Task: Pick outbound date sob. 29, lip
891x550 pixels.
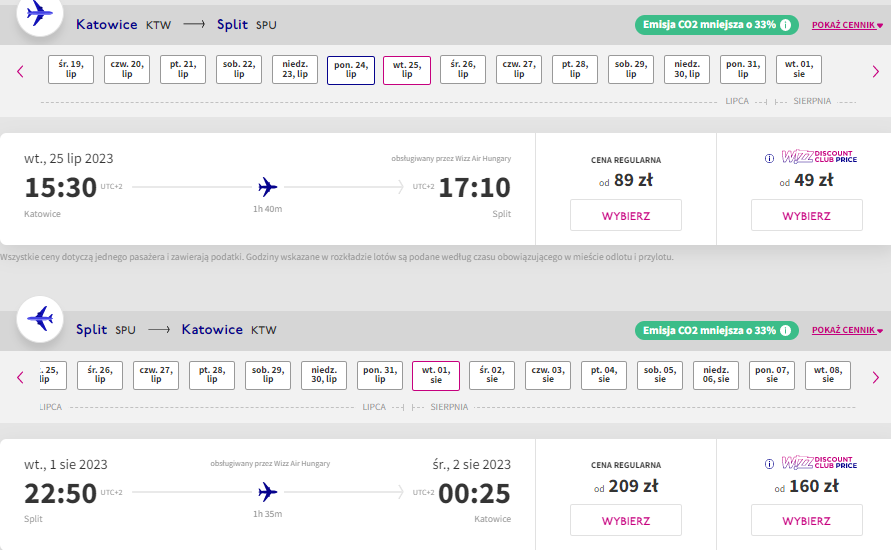Action: point(631,69)
